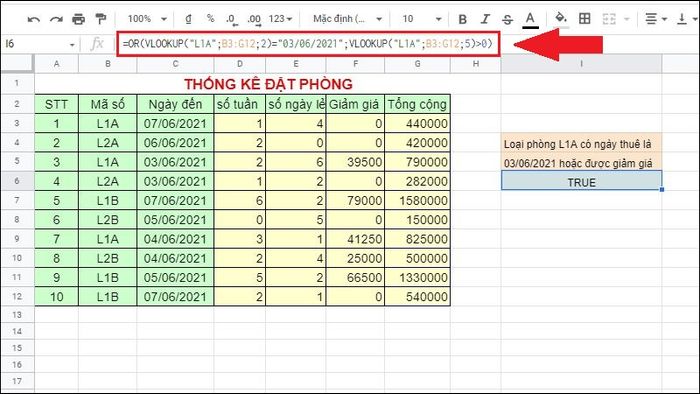The width and height of the screenshot is (700, 394).
Task: Open the fill color picker
Action: [x=561, y=19]
